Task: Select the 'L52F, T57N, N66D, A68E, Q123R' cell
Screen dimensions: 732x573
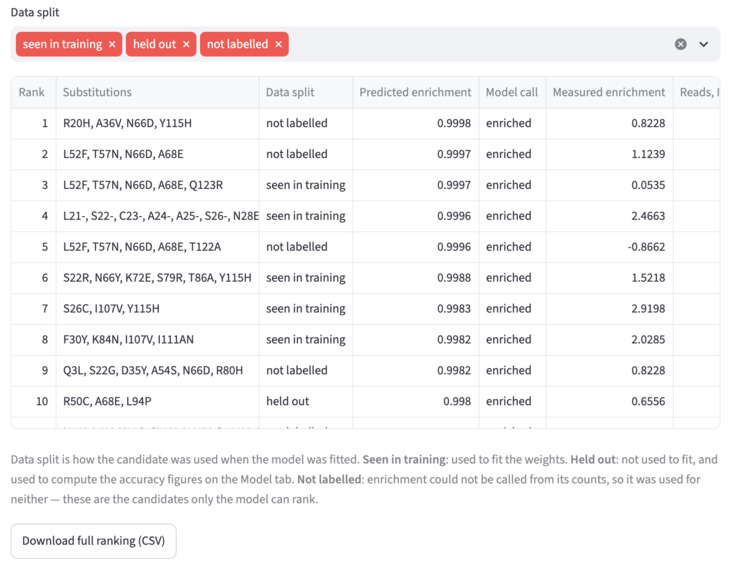Action: [158, 185]
